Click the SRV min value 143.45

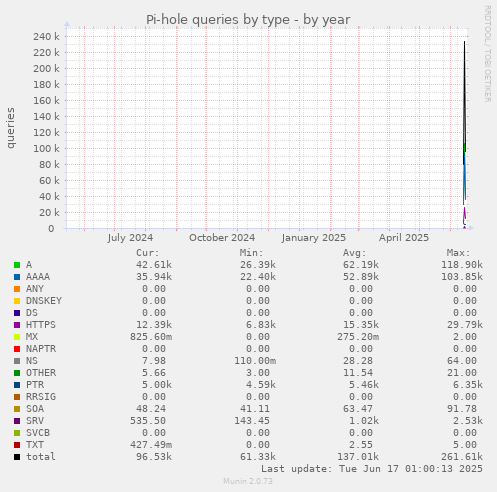[252, 421]
